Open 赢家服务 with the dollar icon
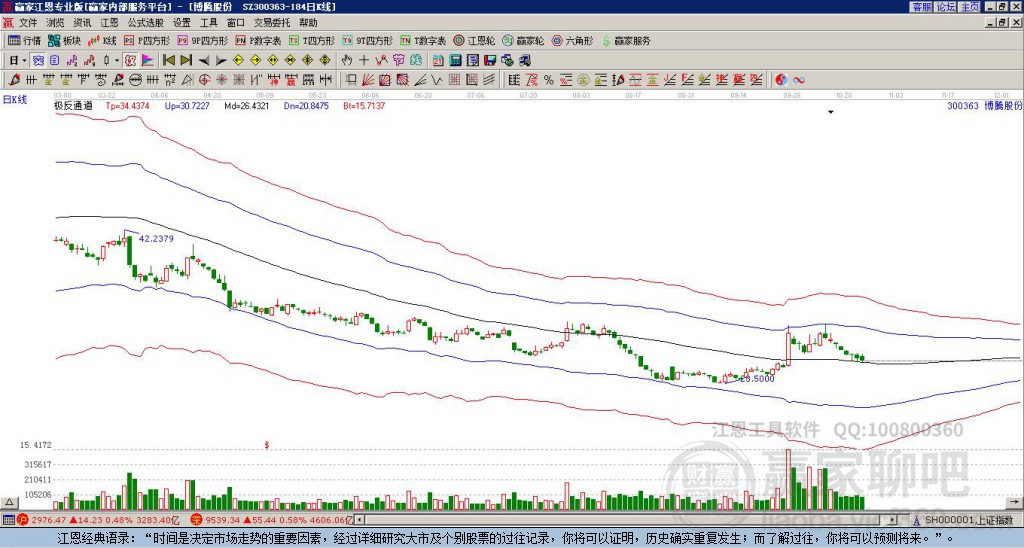This screenshot has height=548, width=1024. tap(626, 40)
